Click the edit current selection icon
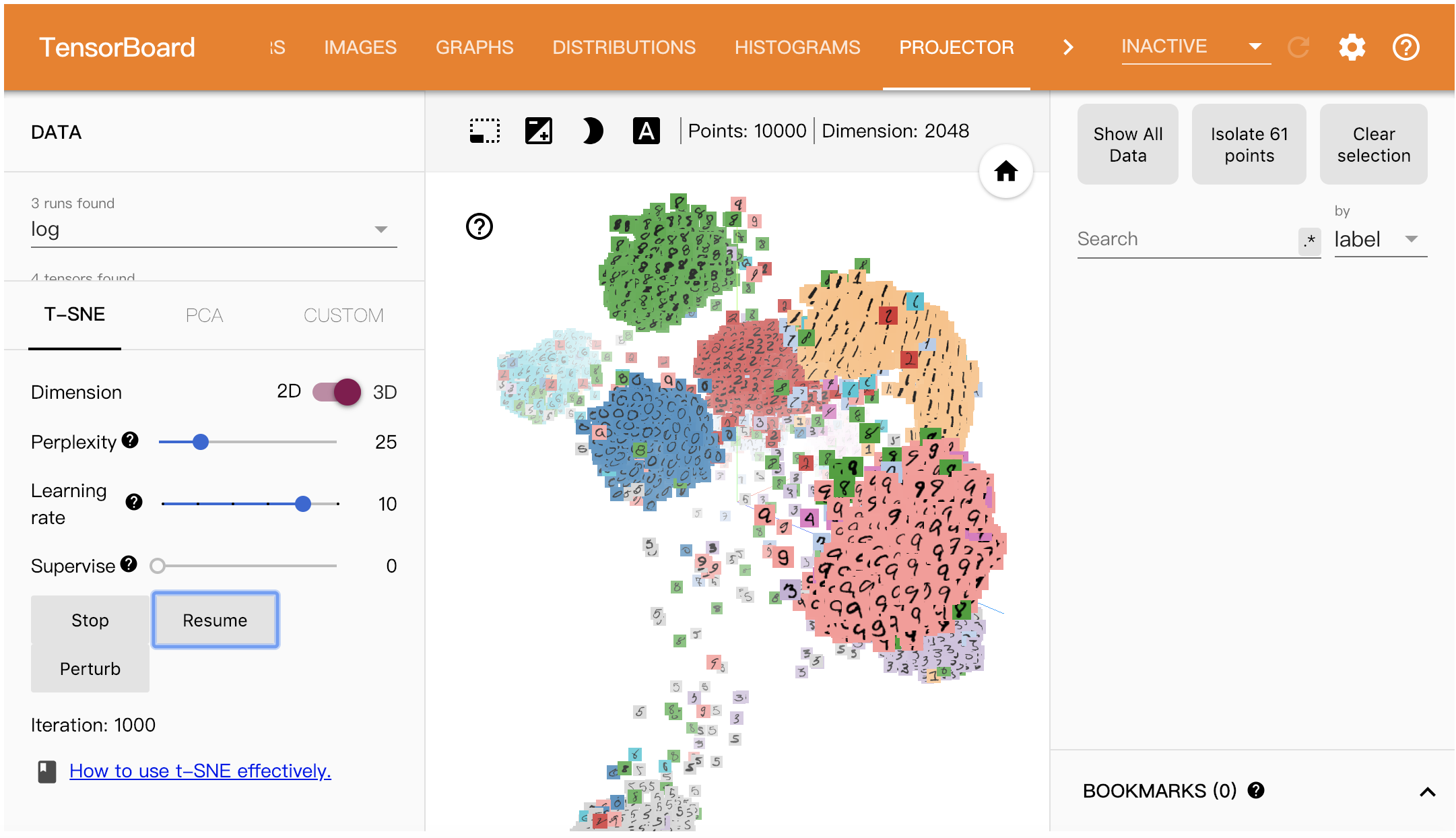Screen dimensions: 1456x838 tap(538, 131)
